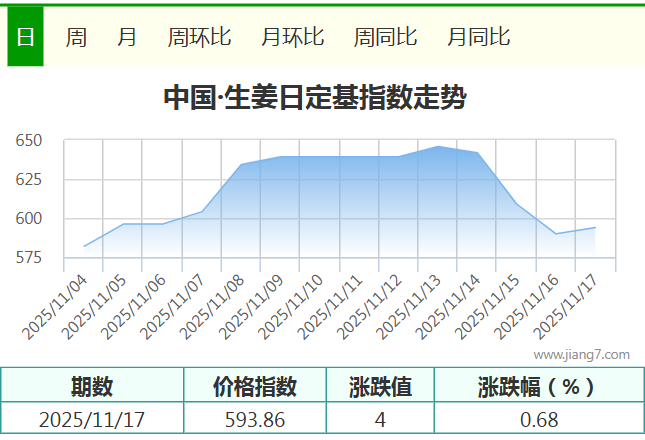
Task: Click the chart title 中国·生姜日定基指数走势
Action: (x=314, y=98)
